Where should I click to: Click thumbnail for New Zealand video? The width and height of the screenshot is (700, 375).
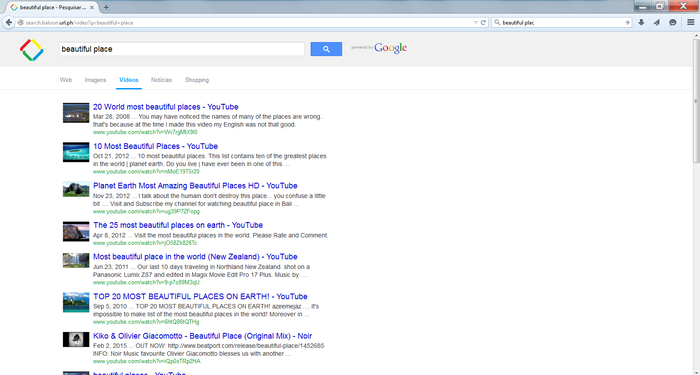76,260
